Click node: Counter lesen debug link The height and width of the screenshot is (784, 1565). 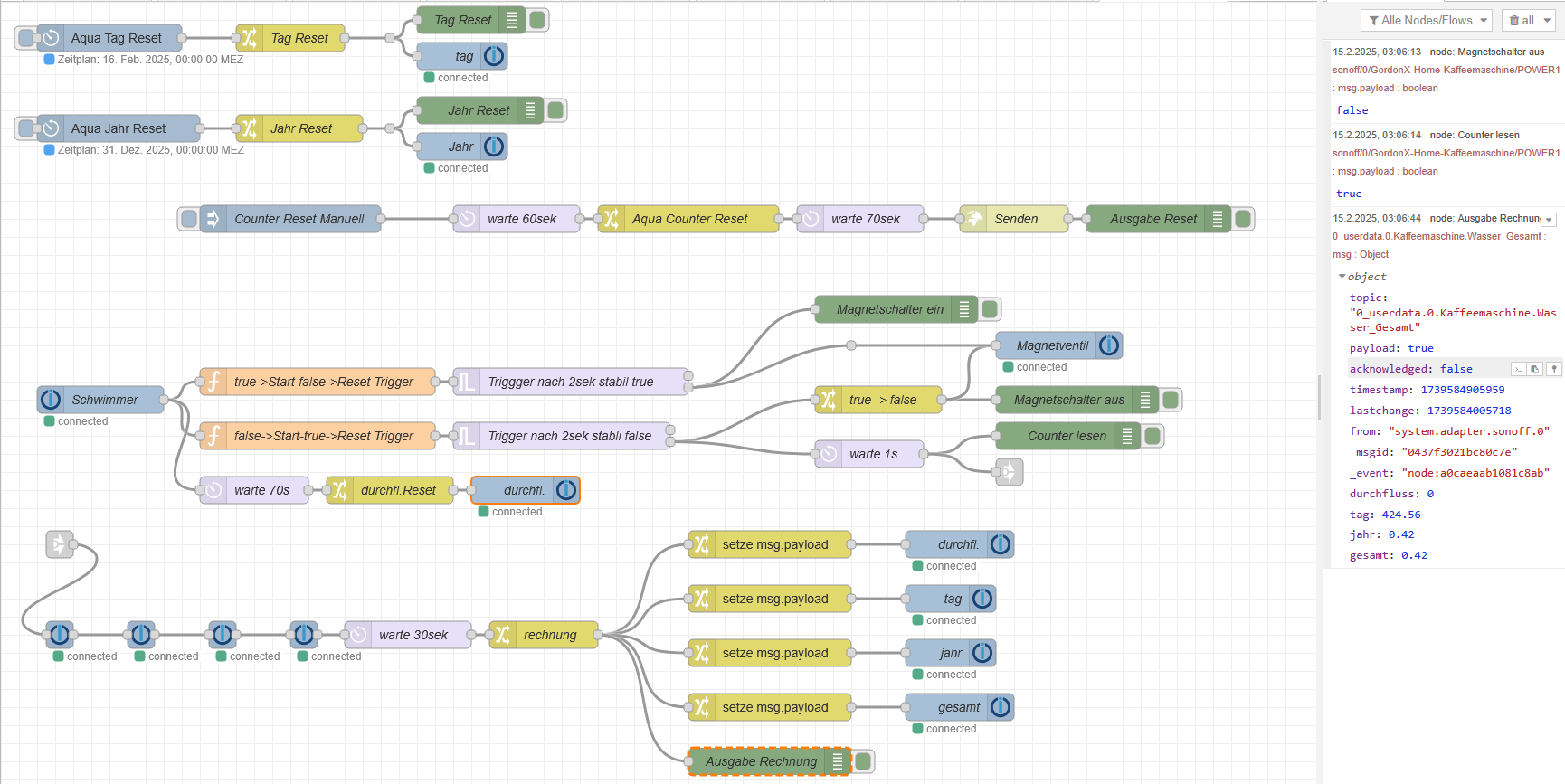tap(1475, 135)
